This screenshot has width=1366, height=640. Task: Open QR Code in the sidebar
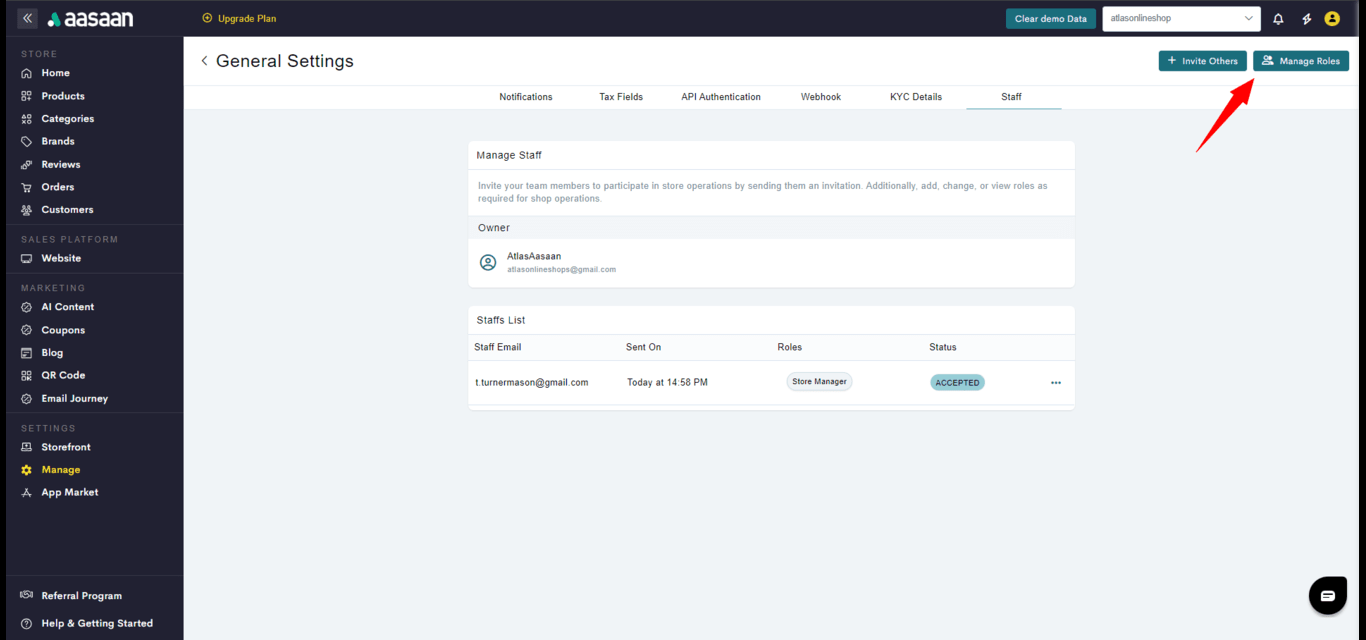[62, 375]
